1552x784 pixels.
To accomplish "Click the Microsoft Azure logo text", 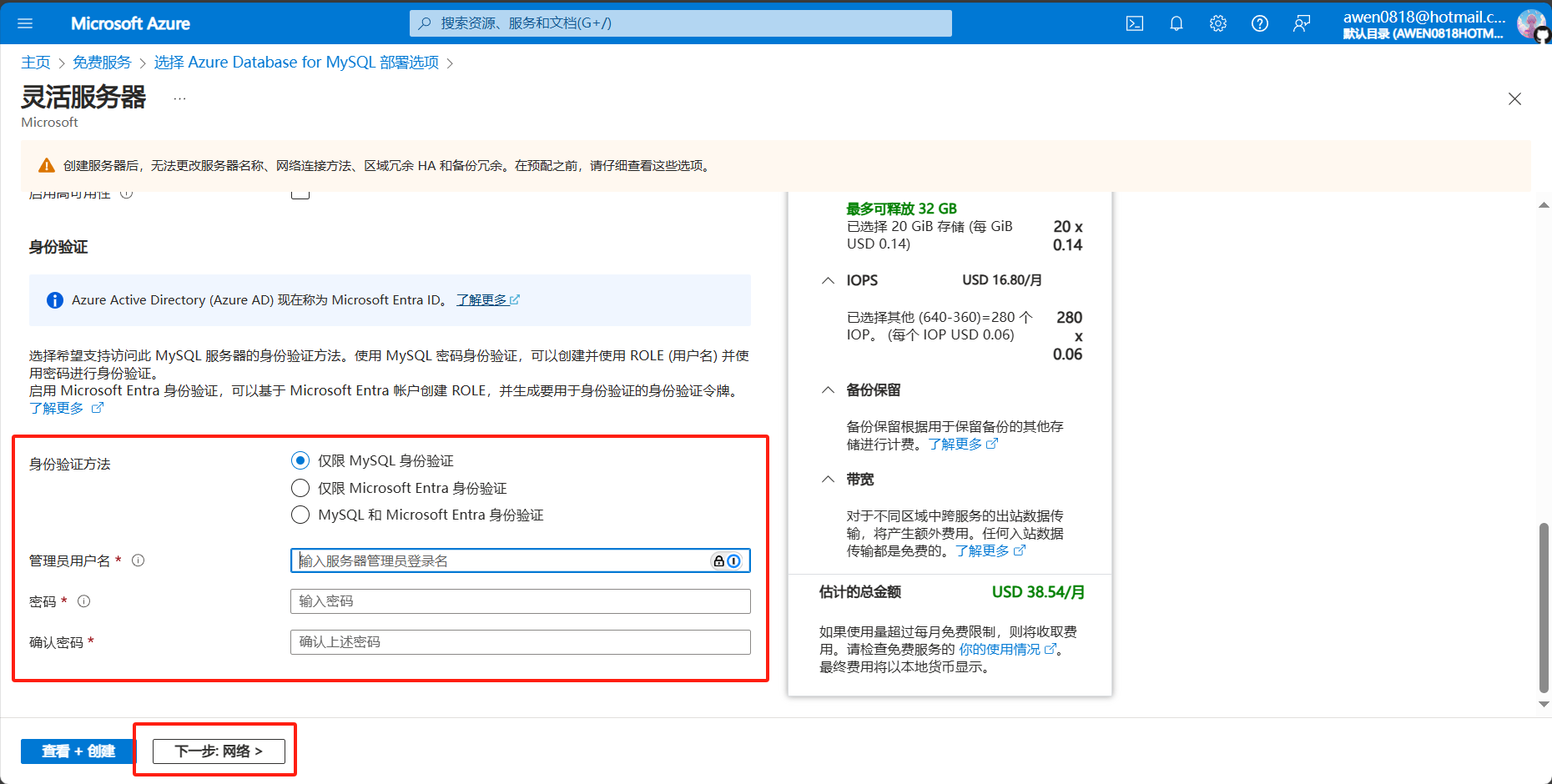I will (x=130, y=23).
